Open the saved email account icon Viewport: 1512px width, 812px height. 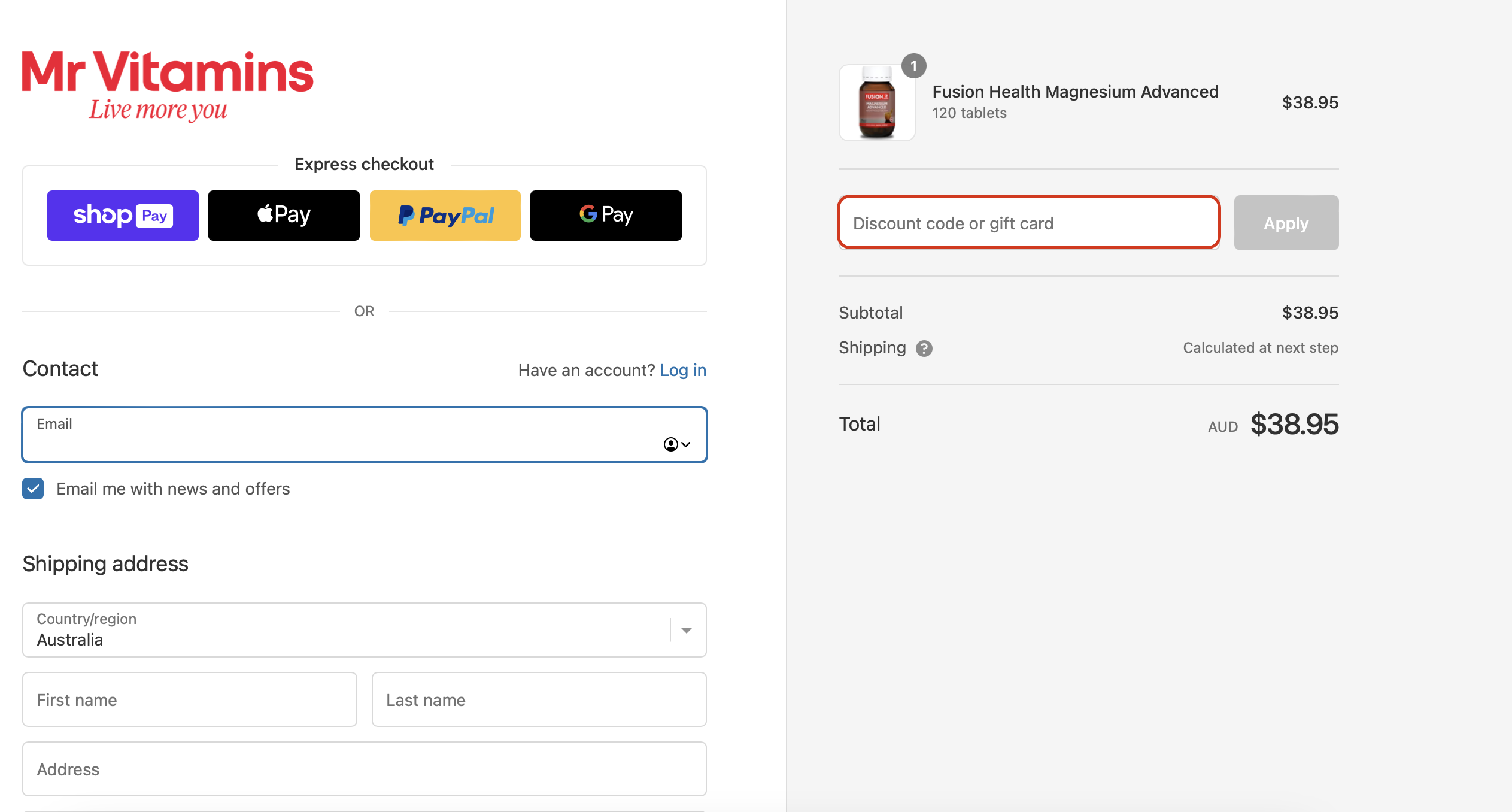[670, 444]
